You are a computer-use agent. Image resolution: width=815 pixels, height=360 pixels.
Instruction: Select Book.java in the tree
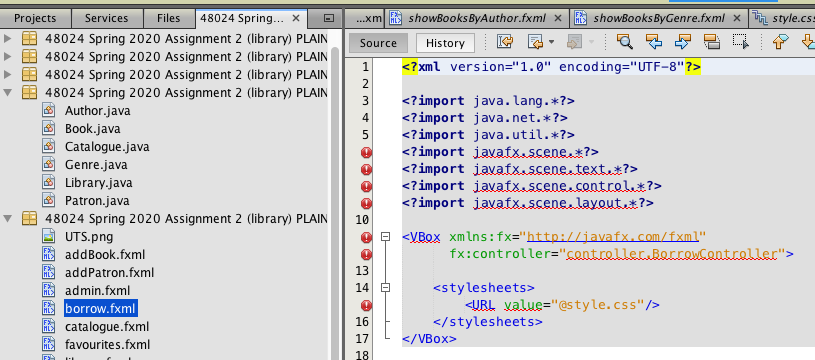click(93, 129)
